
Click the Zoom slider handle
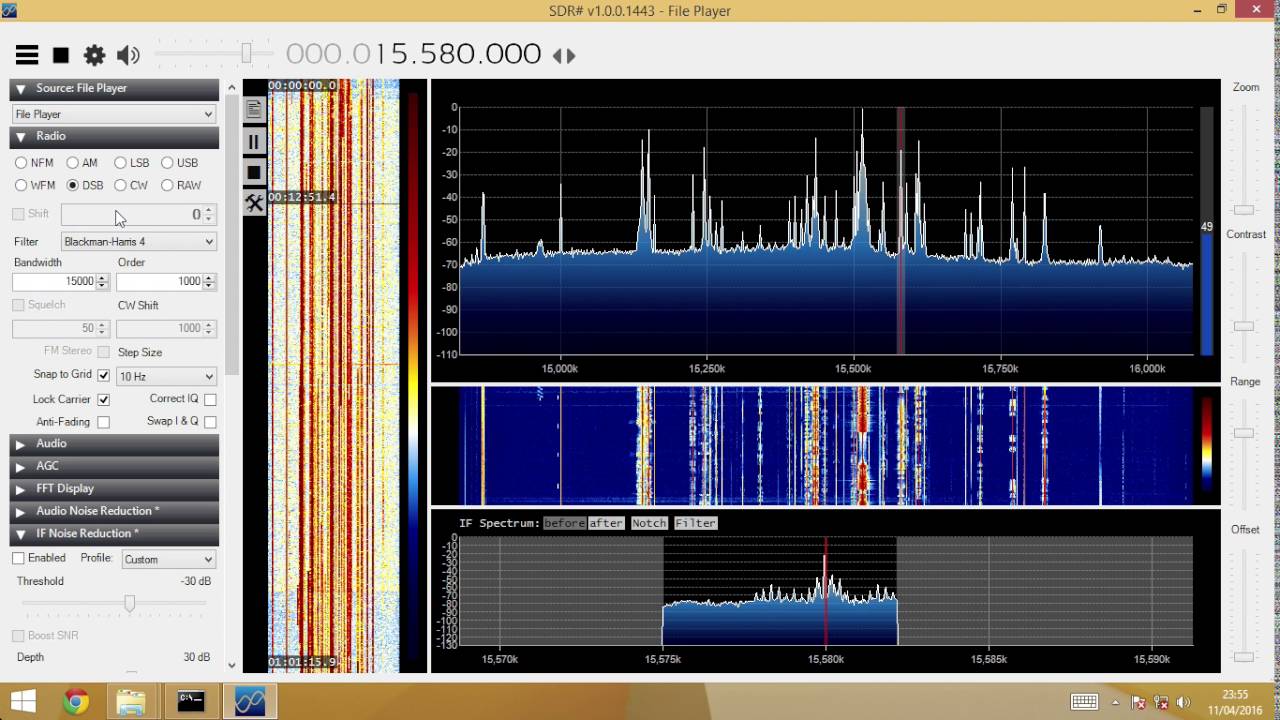tap(1244, 210)
